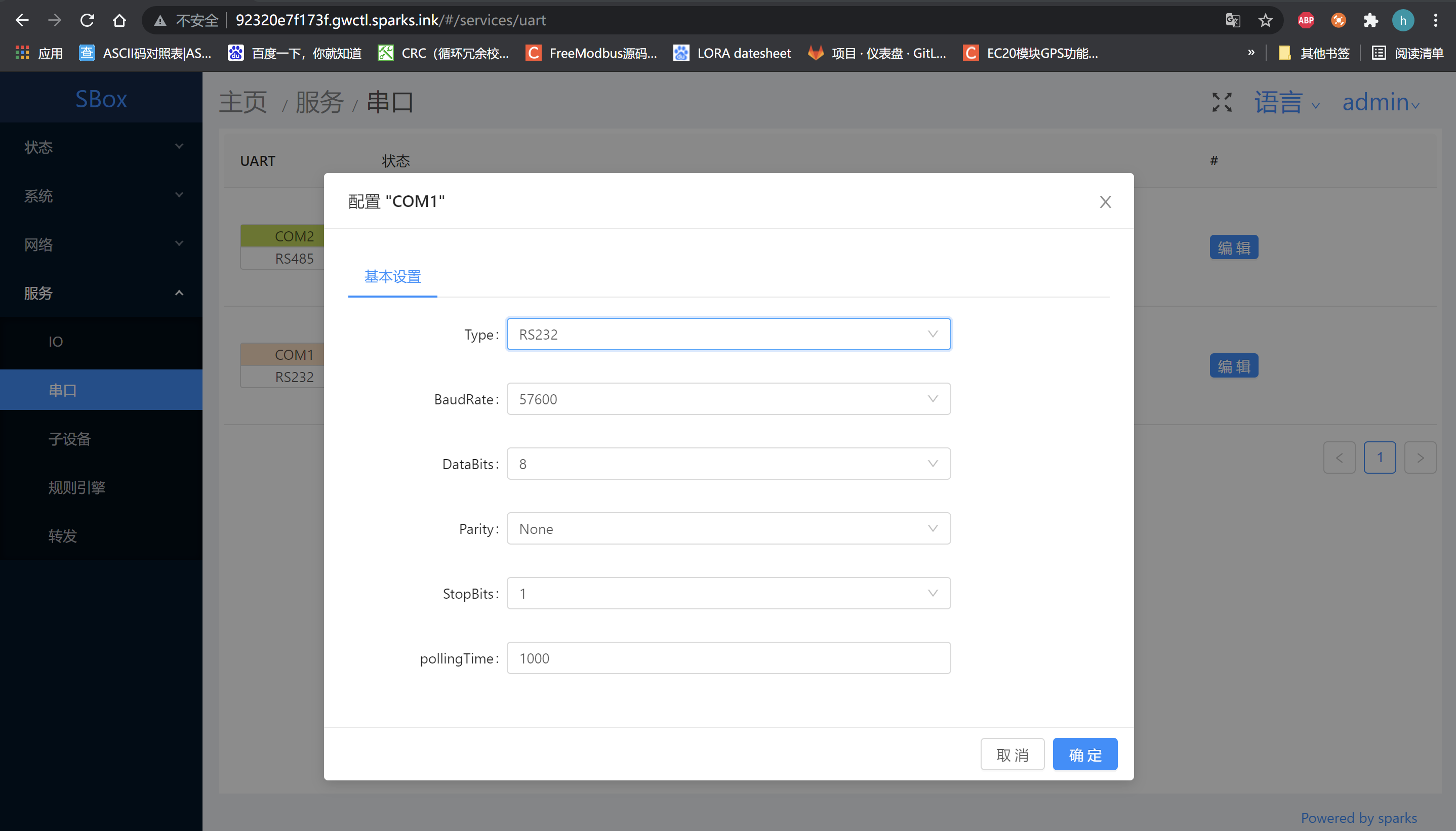This screenshot has width=1456, height=831.
Task: Open the Type dropdown showing RS232
Action: pos(729,335)
